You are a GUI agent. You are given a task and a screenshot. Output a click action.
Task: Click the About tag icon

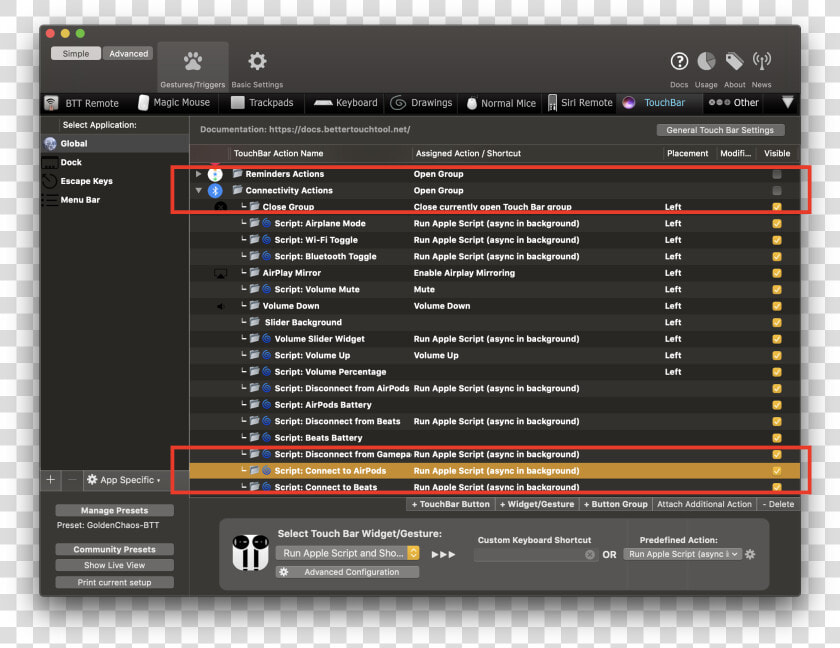tap(734, 62)
